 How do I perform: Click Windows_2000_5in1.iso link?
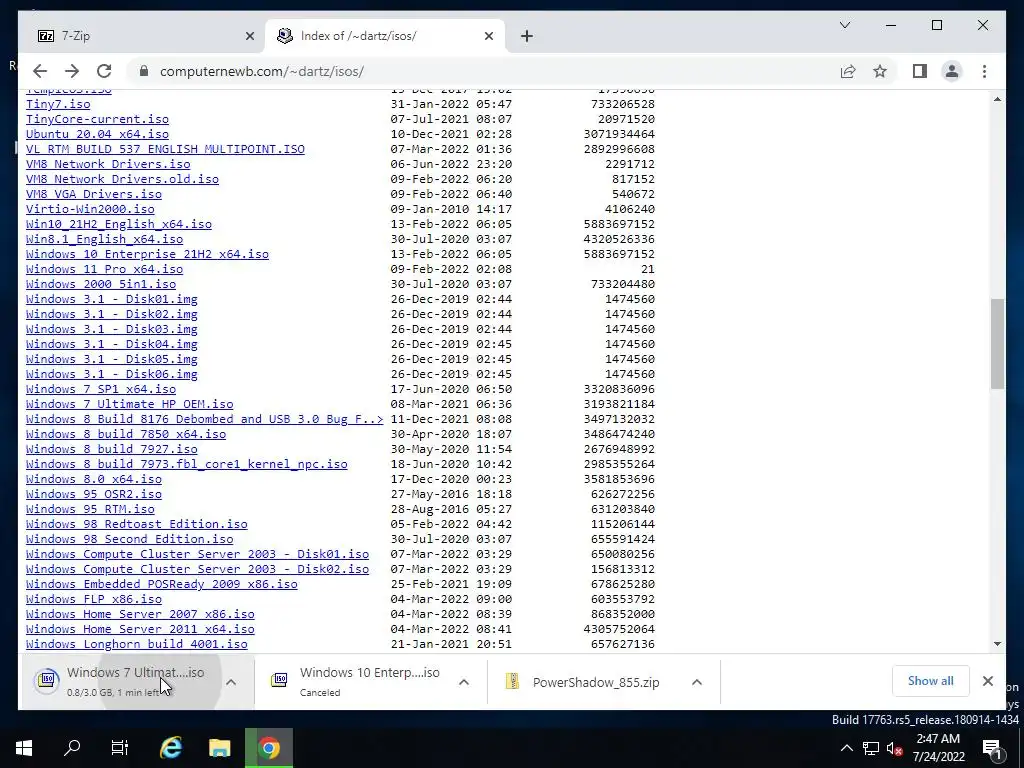point(101,284)
